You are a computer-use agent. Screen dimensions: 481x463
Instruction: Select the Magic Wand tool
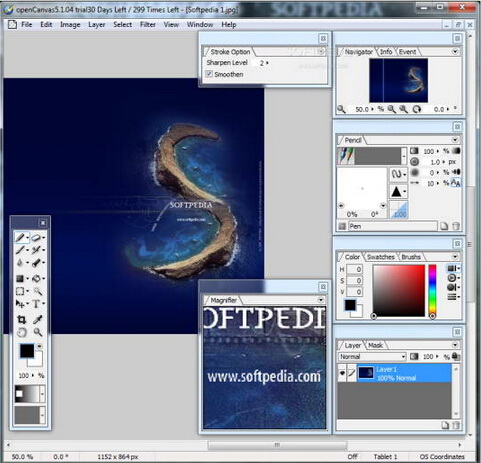(38, 291)
